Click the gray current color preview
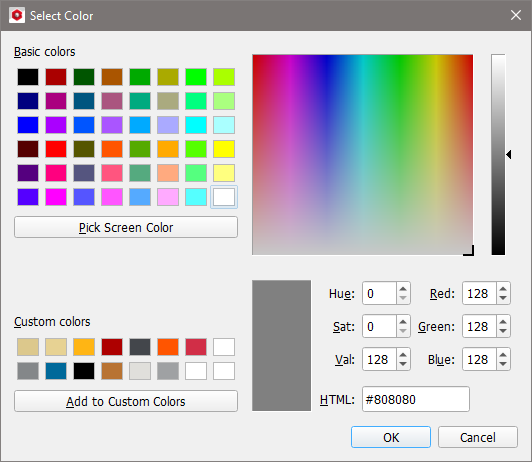532x462 pixels. tap(281, 345)
